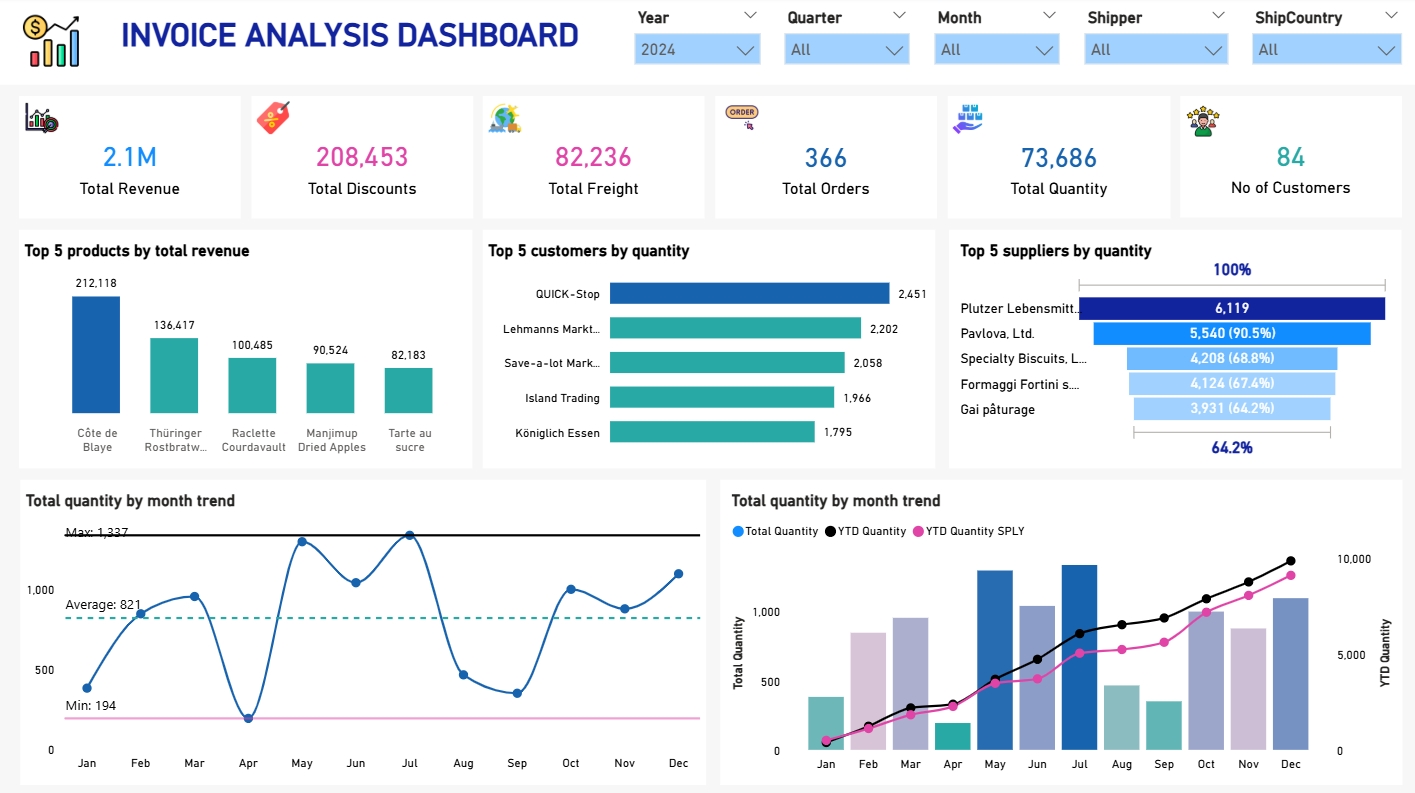The image size is (1415, 793).
Task: Click the pink YTD Quantity SPLY legend dot
Action: [918, 532]
